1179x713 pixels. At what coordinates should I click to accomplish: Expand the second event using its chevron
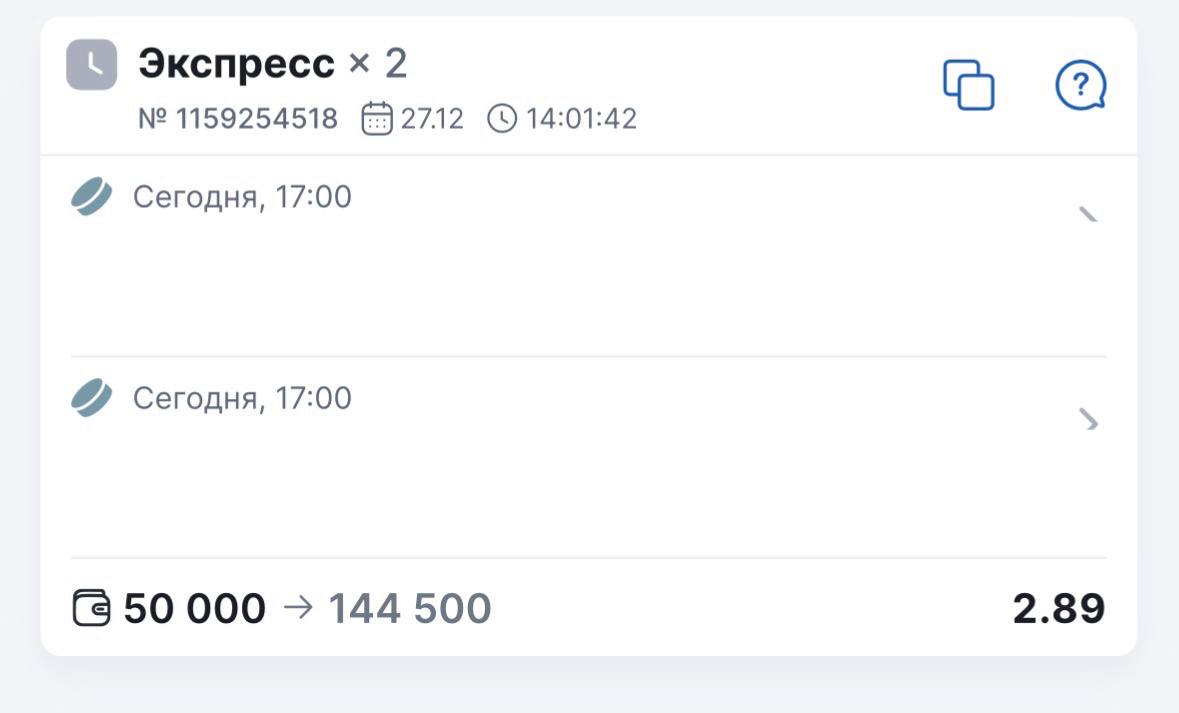coord(1089,419)
